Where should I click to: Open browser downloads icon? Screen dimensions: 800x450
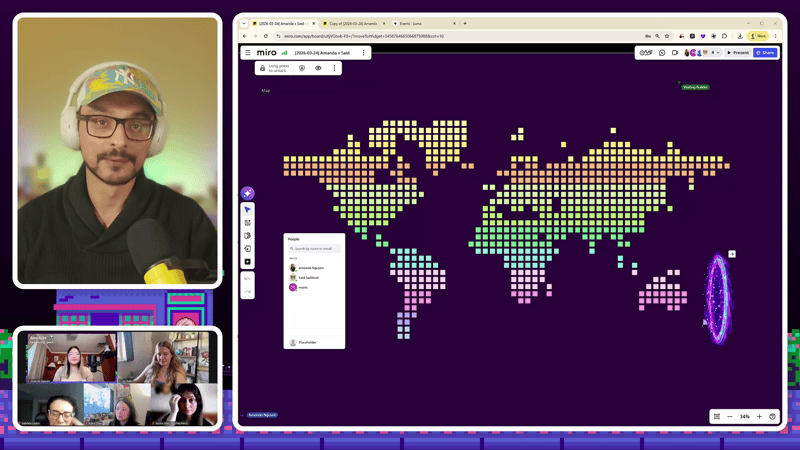tap(740, 36)
